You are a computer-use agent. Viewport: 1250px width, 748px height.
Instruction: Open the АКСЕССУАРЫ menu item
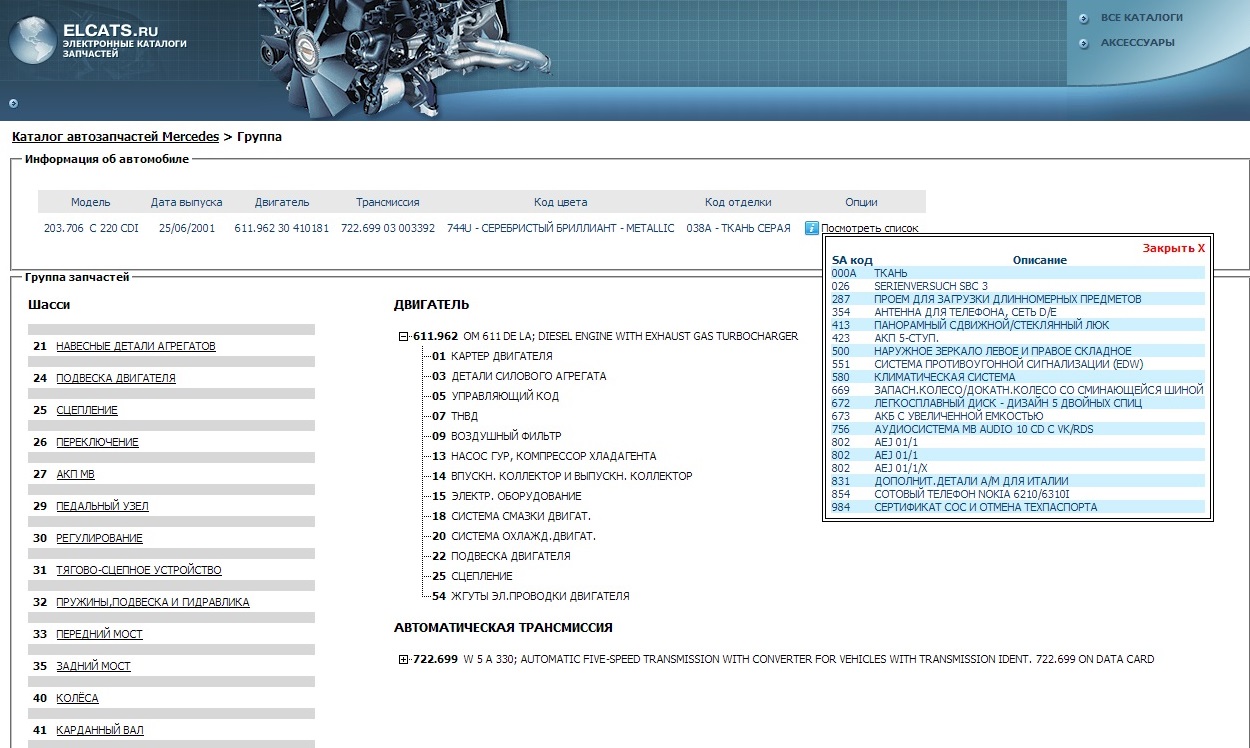1137,43
